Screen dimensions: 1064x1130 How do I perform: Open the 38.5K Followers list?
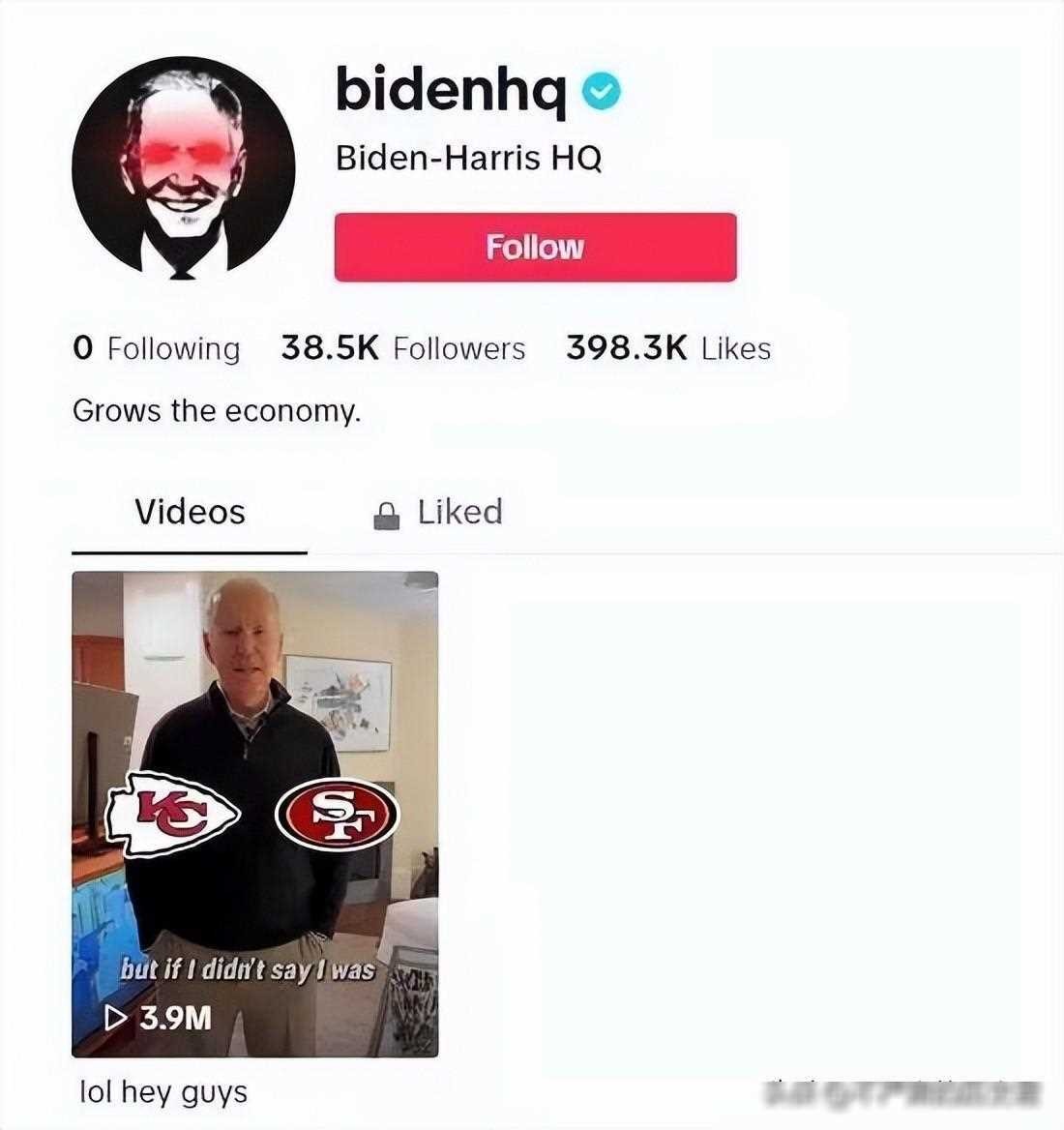402,348
